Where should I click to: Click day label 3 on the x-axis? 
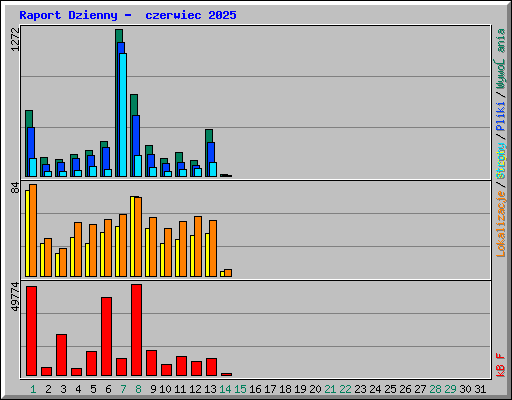pyautogui.click(x=63, y=389)
